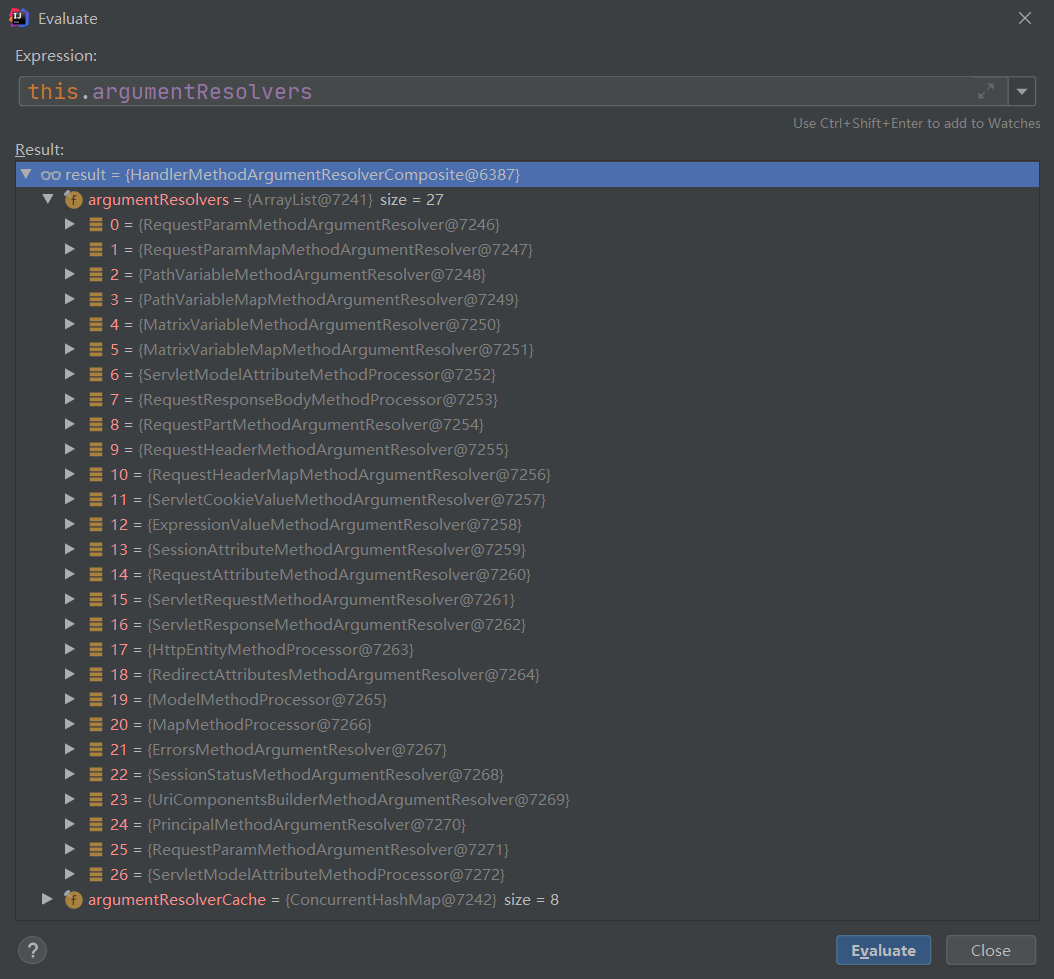Click list icon of element 8 RequestPartMethodArgumentResolver
The width and height of the screenshot is (1054, 979).
point(96,424)
